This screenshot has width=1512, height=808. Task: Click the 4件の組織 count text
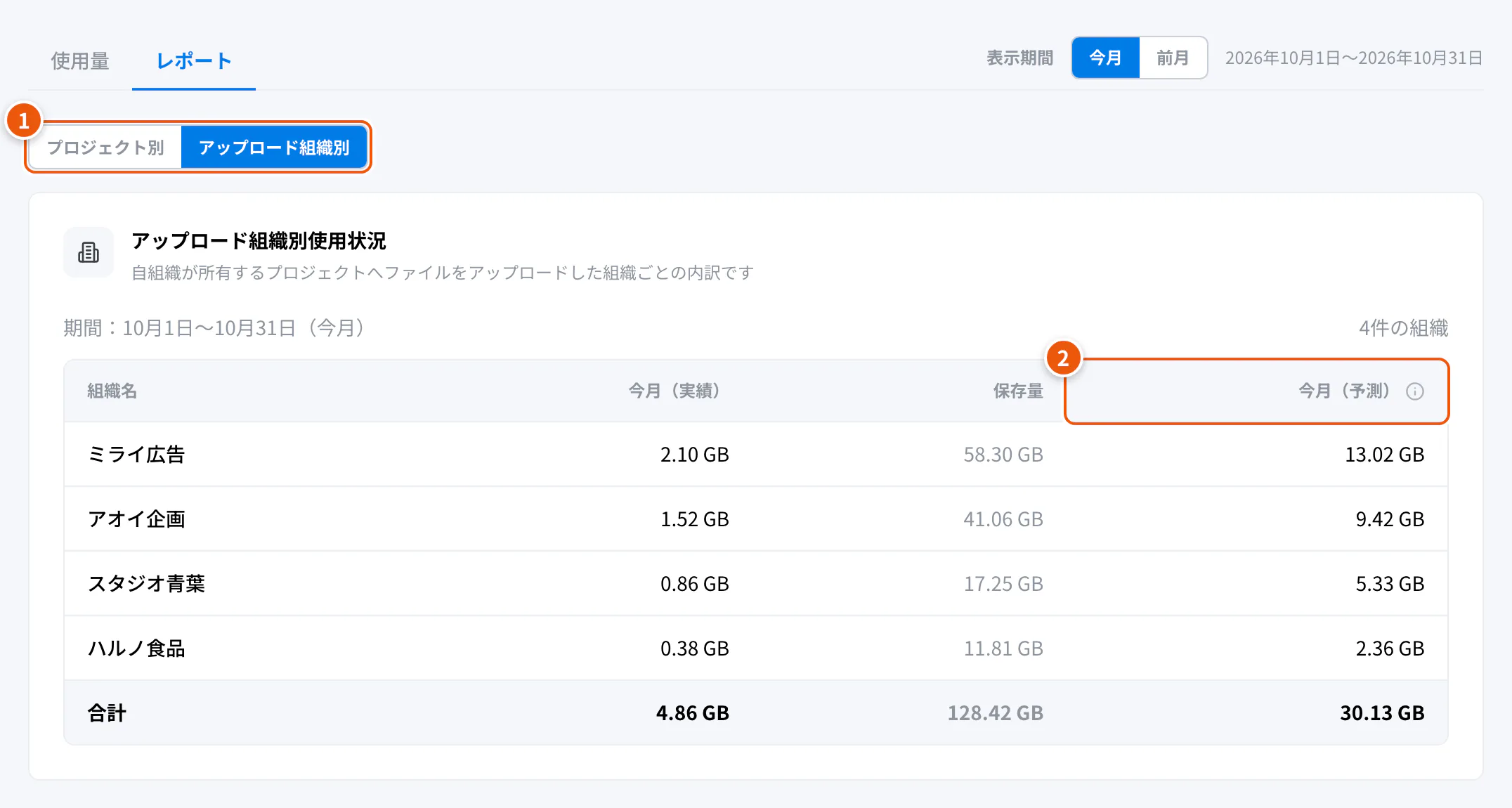(x=1403, y=328)
